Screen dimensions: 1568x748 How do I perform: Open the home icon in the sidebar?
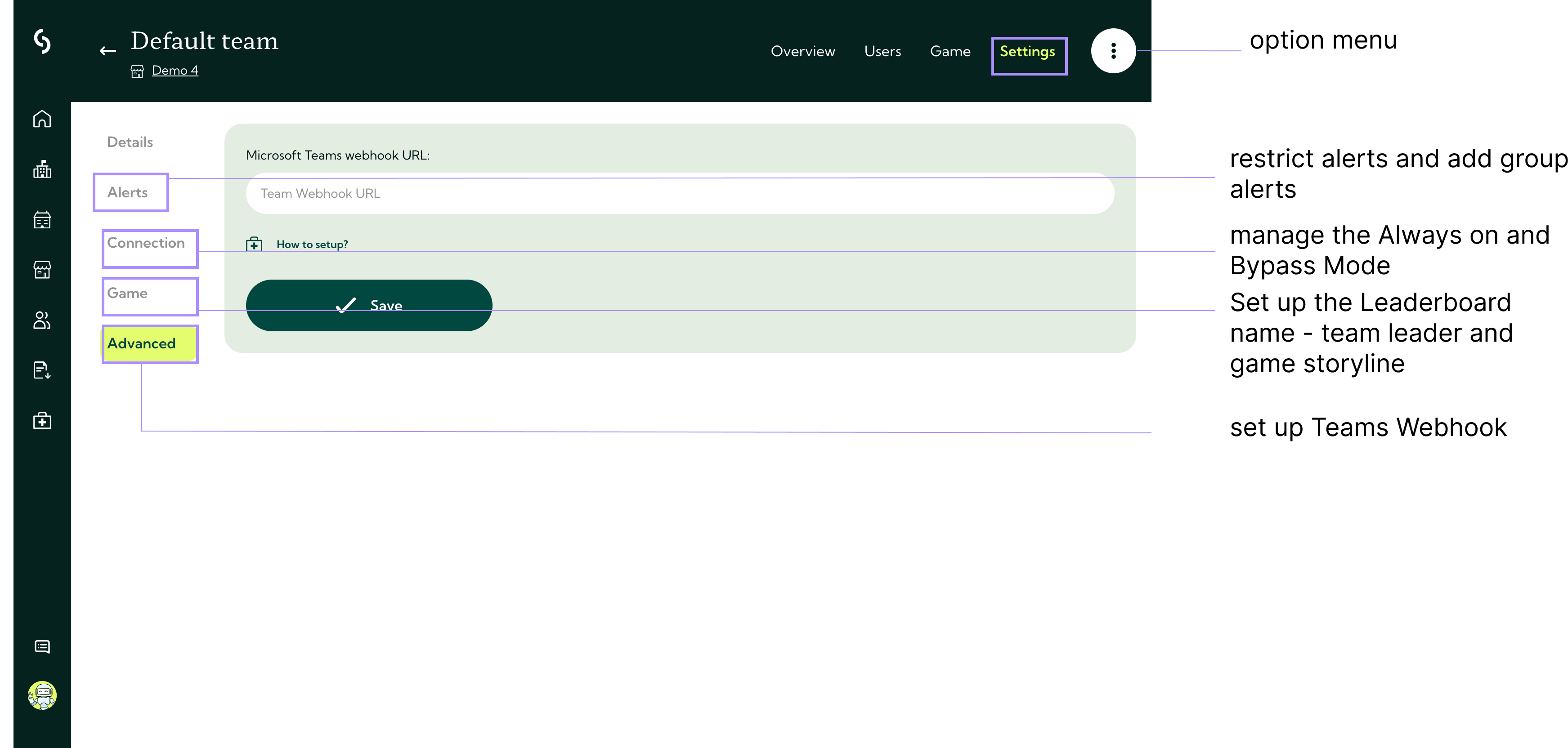pyautogui.click(x=42, y=119)
